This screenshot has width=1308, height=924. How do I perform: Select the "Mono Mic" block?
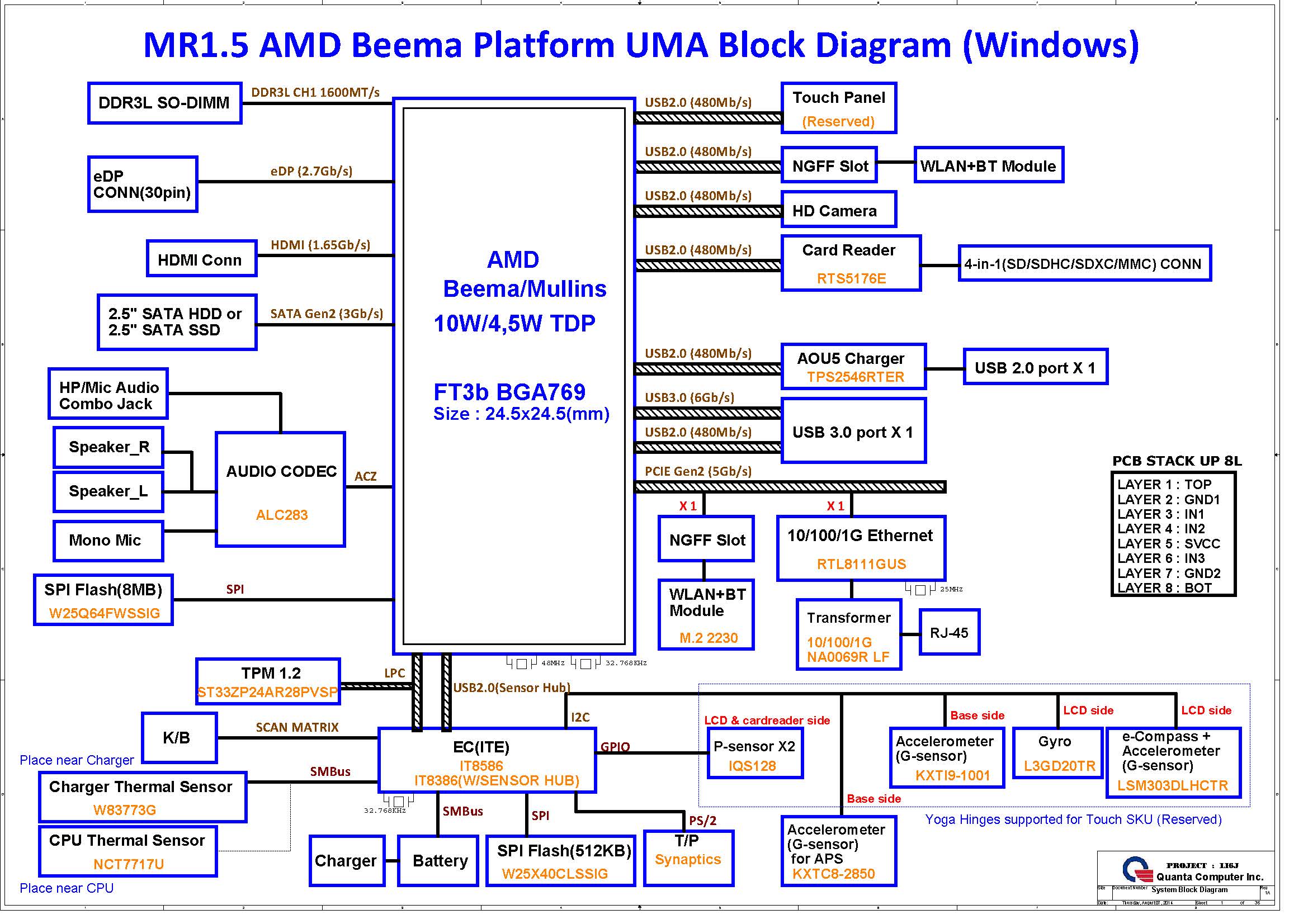pos(109,541)
